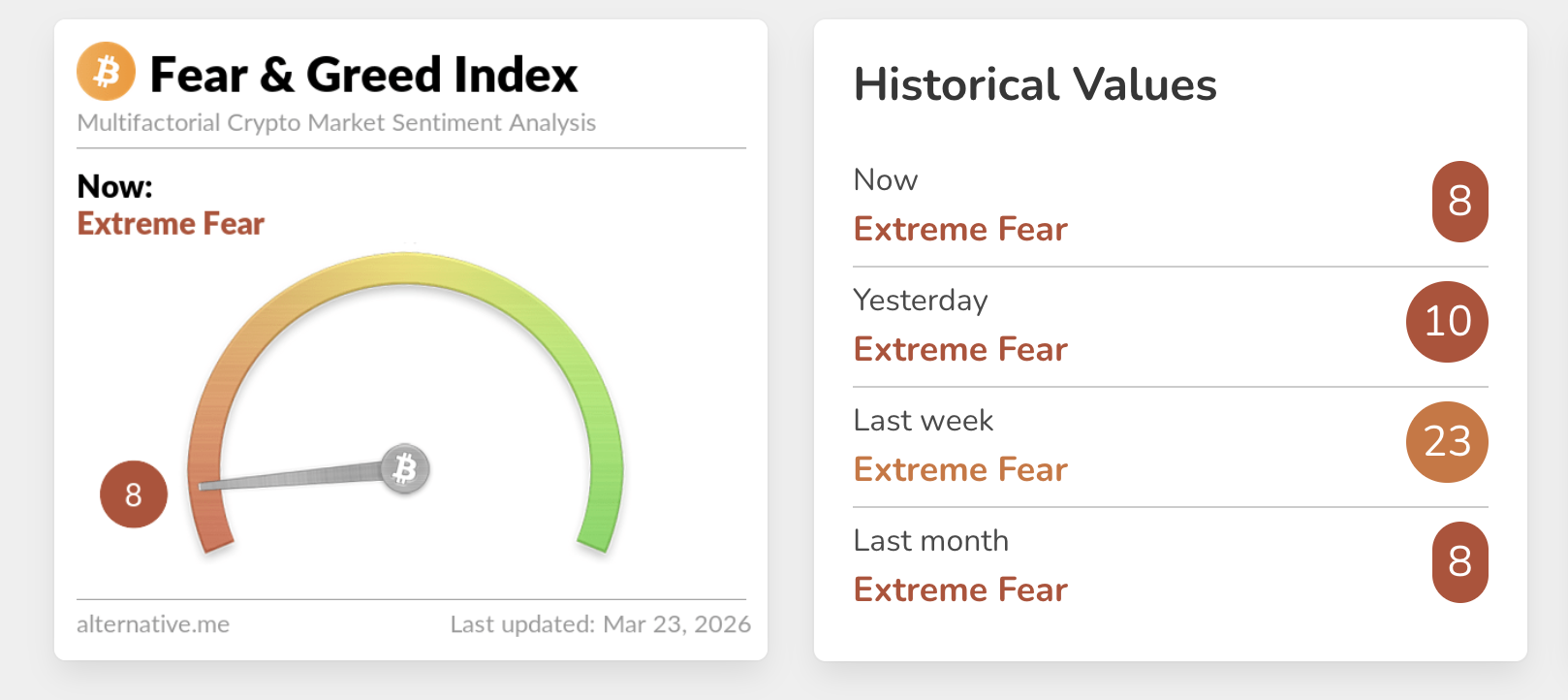The width and height of the screenshot is (1568, 700).
Task: Click the Fear & Greed Index title
Action: (x=363, y=75)
